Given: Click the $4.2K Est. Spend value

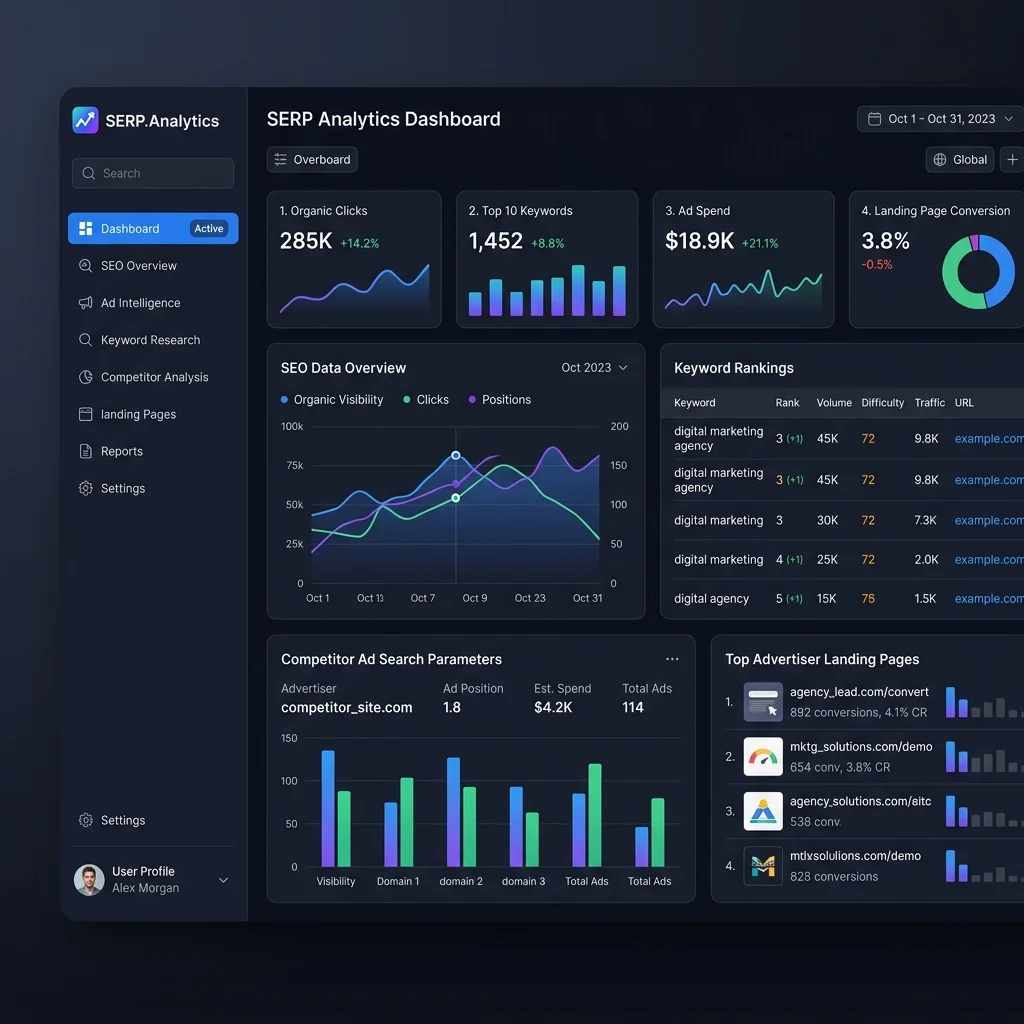Looking at the screenshot, I should pos(552,708).
